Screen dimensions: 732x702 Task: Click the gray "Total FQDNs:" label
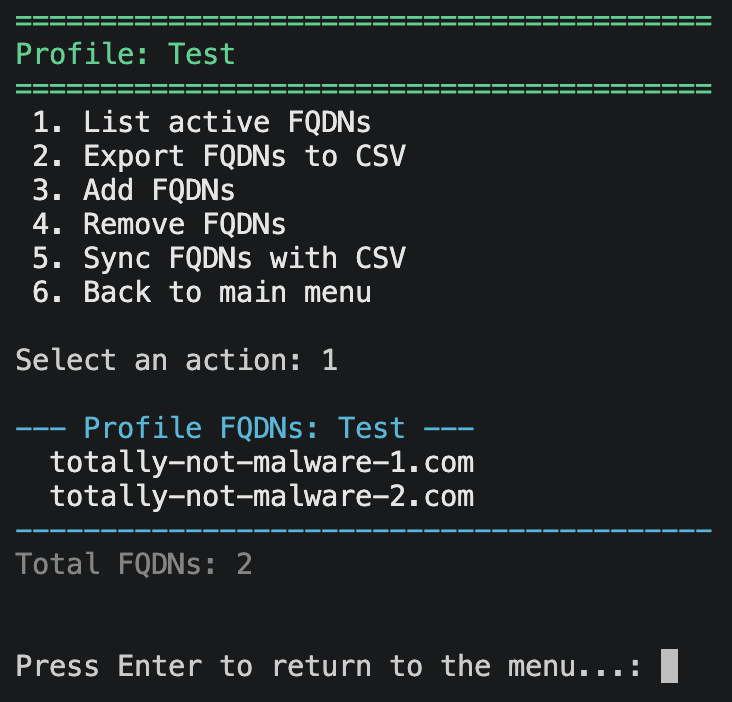[x=116, y=564]
